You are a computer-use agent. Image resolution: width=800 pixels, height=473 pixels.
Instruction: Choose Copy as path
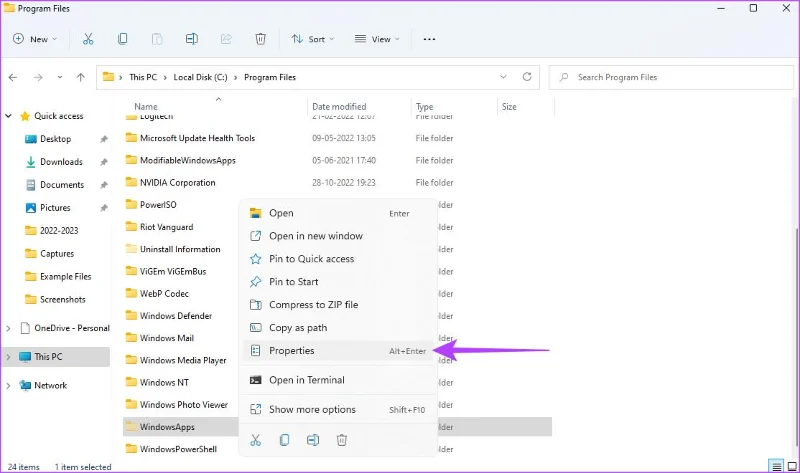pyautogui.click(x=338, y=328)
